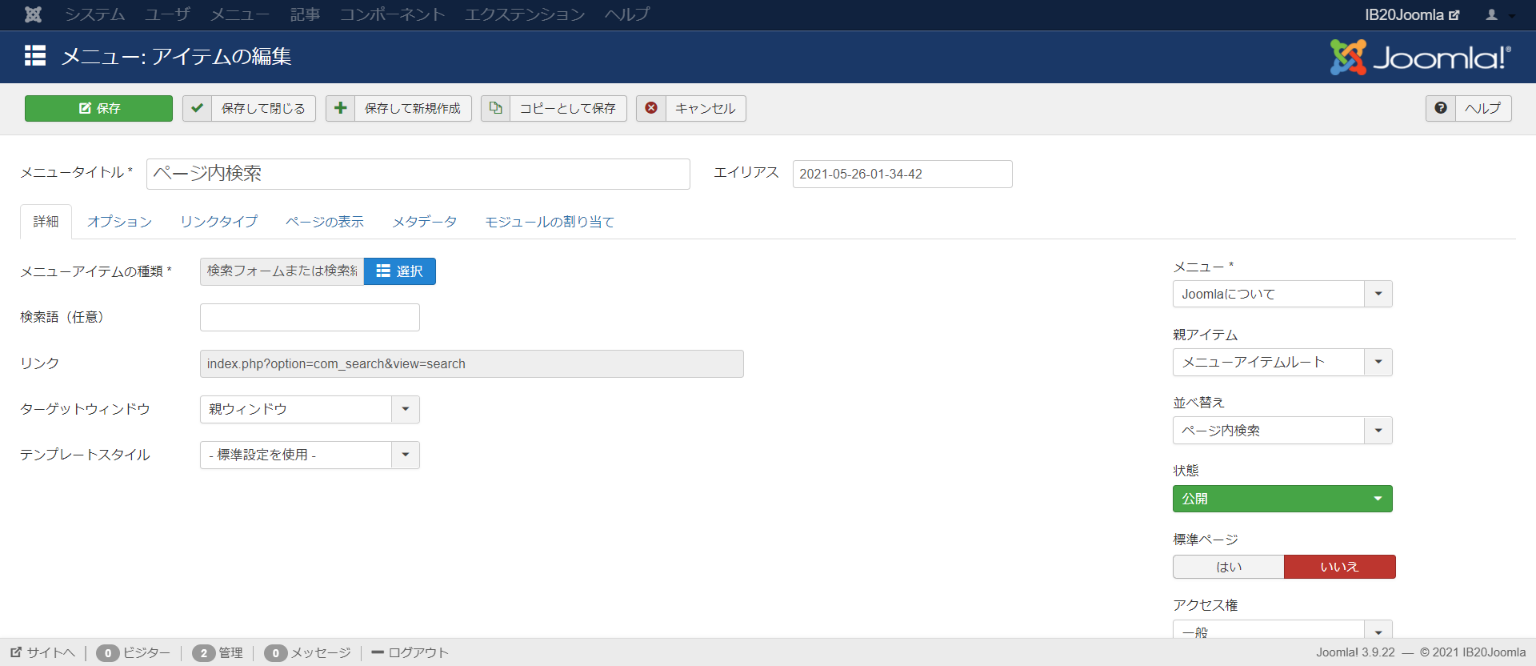This screenshot has height=666, width=1536.
Task: Open the ターゲットウィンドウ dropdown
Action: coord(309,409)
